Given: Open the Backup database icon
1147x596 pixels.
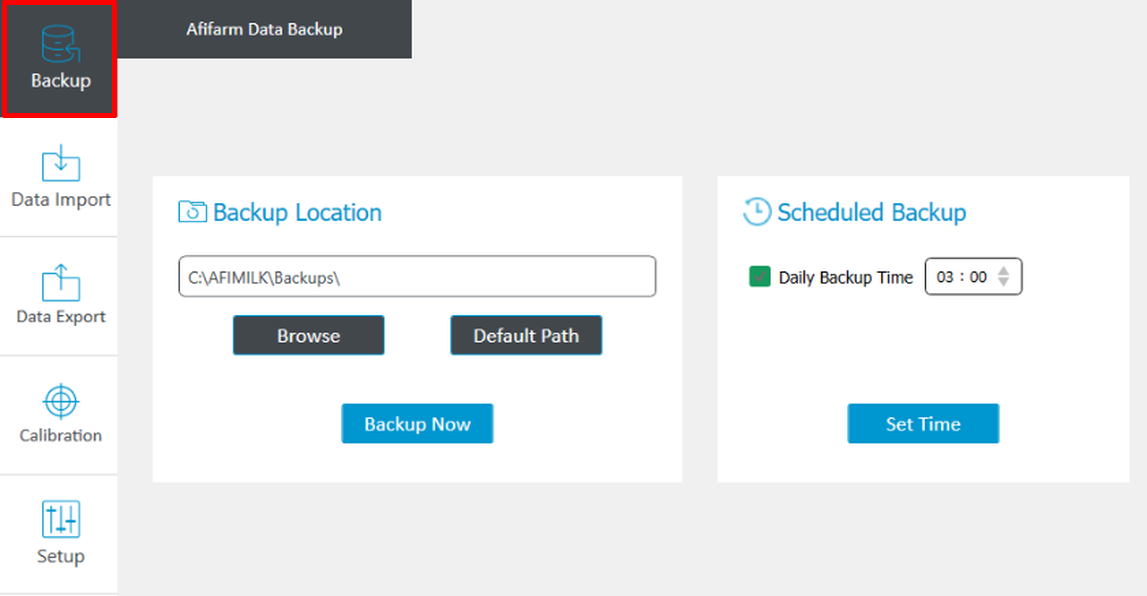Looking at the screenshot, I should 61,45.
